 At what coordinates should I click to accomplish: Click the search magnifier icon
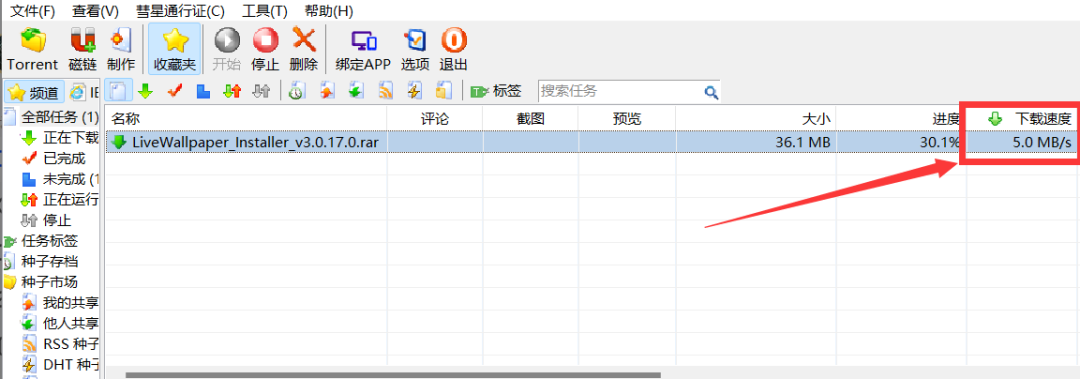pyautogui.click(x=711, y=92)
